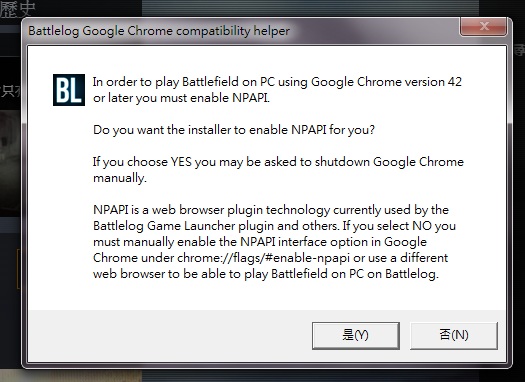525x382 pixels.
Task: Click the 'Do you want the installer' question
Action: pos(234,130)
